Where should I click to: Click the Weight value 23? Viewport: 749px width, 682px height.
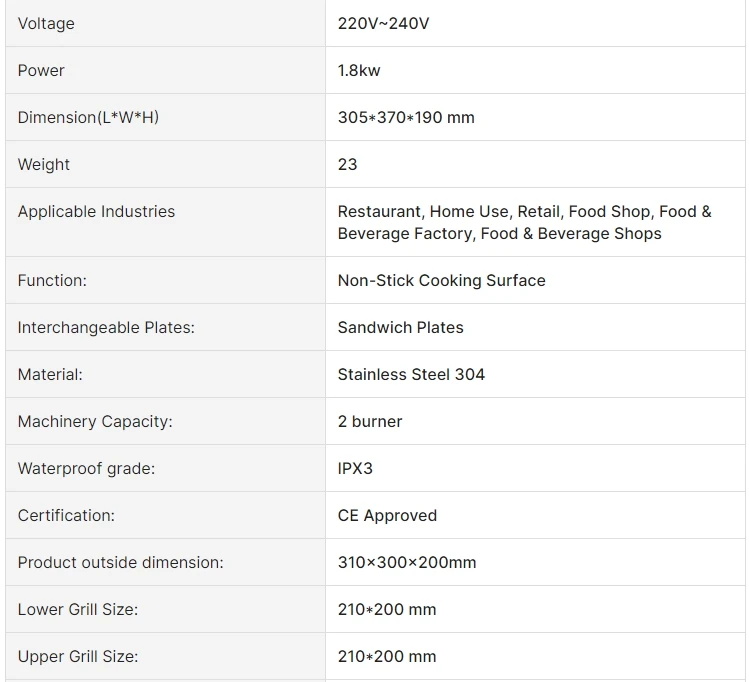point(347,164)
